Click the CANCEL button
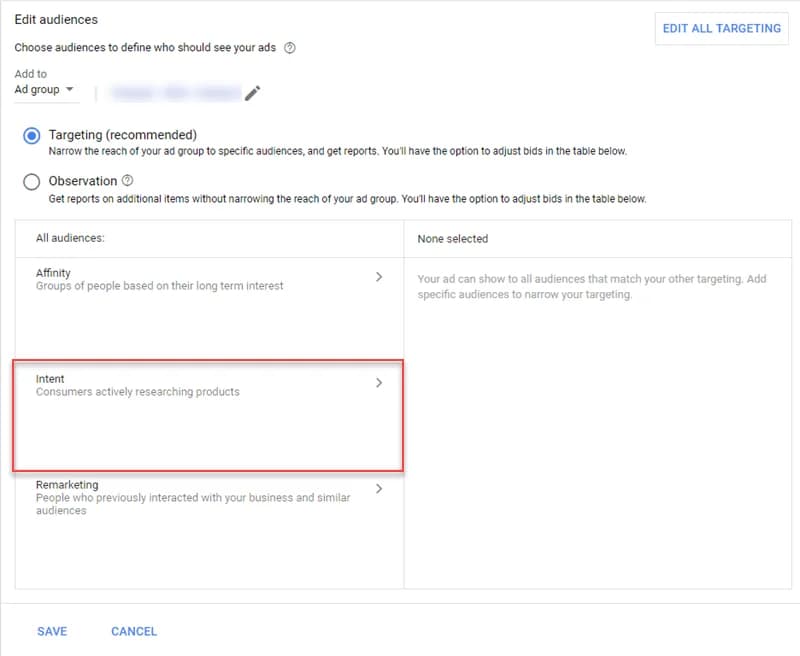Image resolution: width=800 pixels, height=656 pixels. (x=134, y=632)
